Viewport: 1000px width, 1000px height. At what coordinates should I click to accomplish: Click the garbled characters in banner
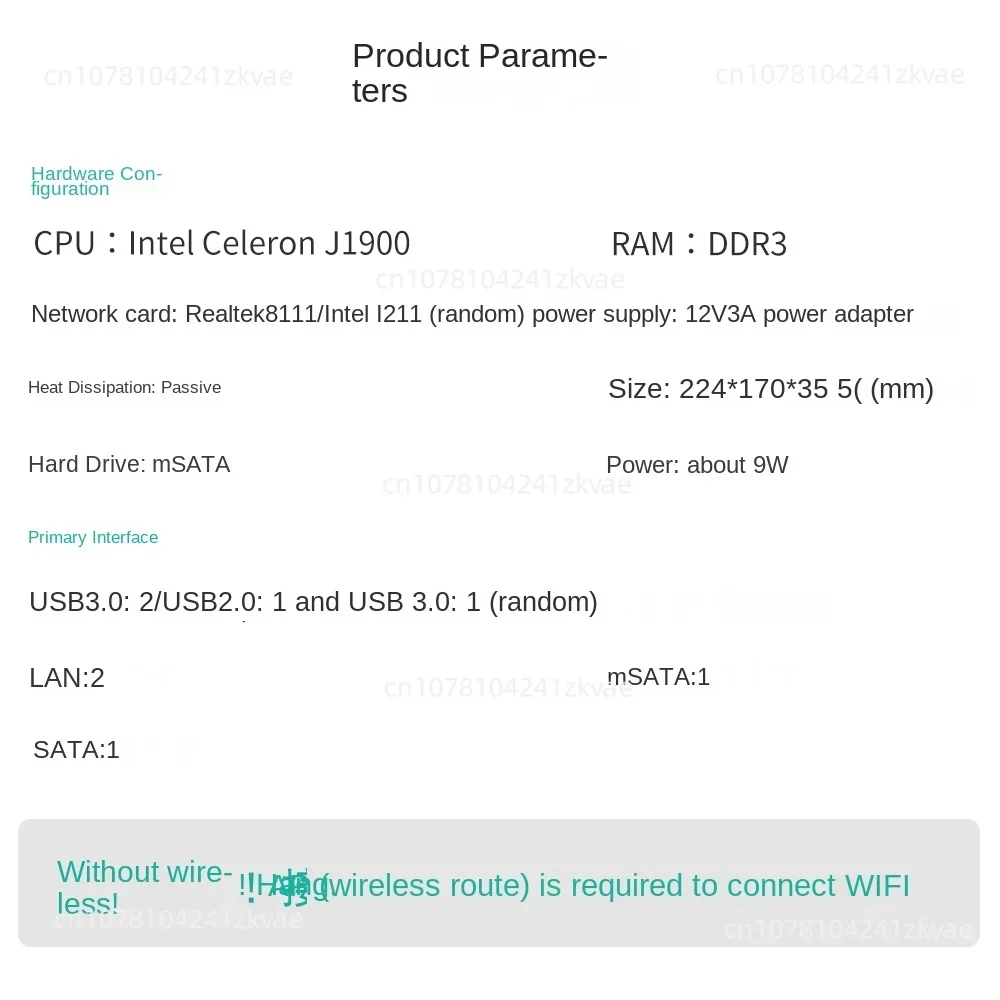pyautogui.click(x=285, y=886)
